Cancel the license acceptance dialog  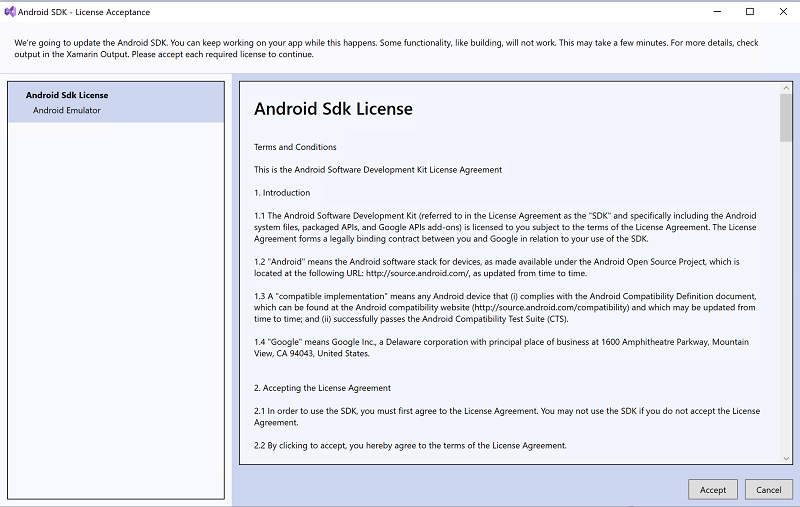pyautogui.click(x=768, y=490)
